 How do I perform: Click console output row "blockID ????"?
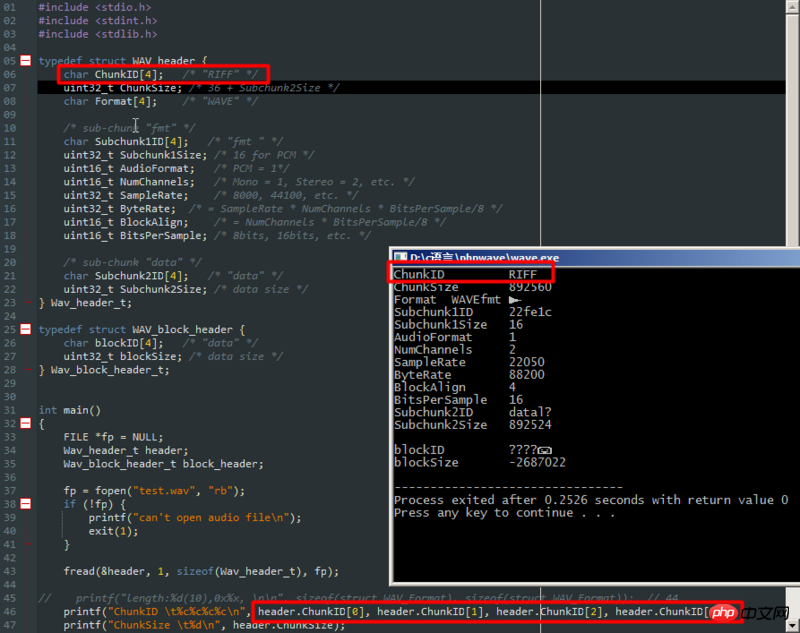tap(473, 450)
